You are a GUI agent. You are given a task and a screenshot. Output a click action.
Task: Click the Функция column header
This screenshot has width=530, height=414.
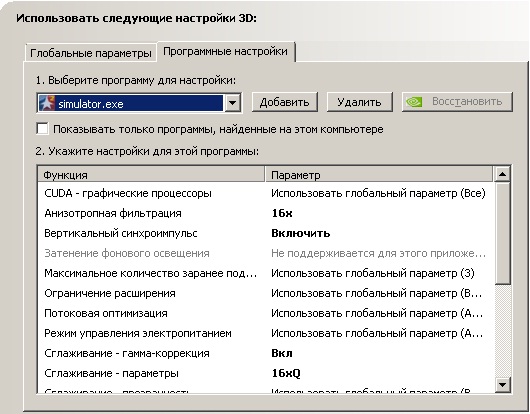tap(151, 175)
